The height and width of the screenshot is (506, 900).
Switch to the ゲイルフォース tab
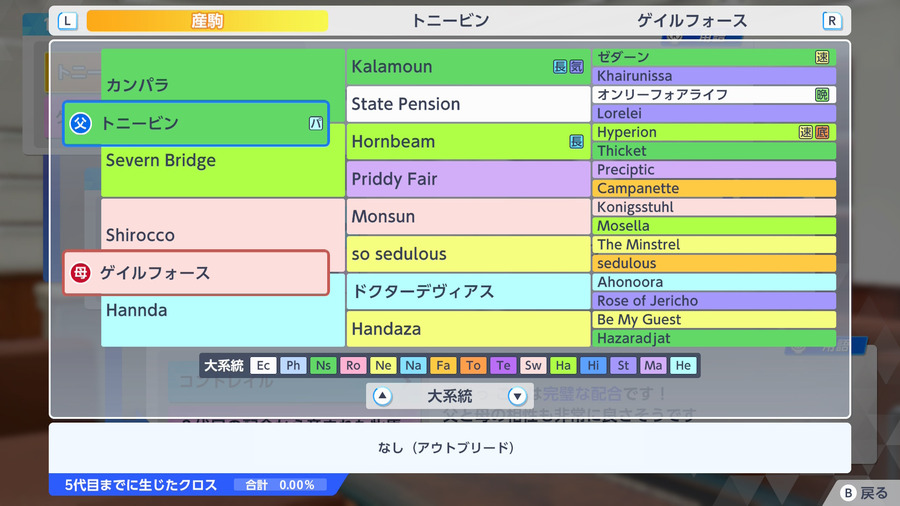tap(692, 21)
